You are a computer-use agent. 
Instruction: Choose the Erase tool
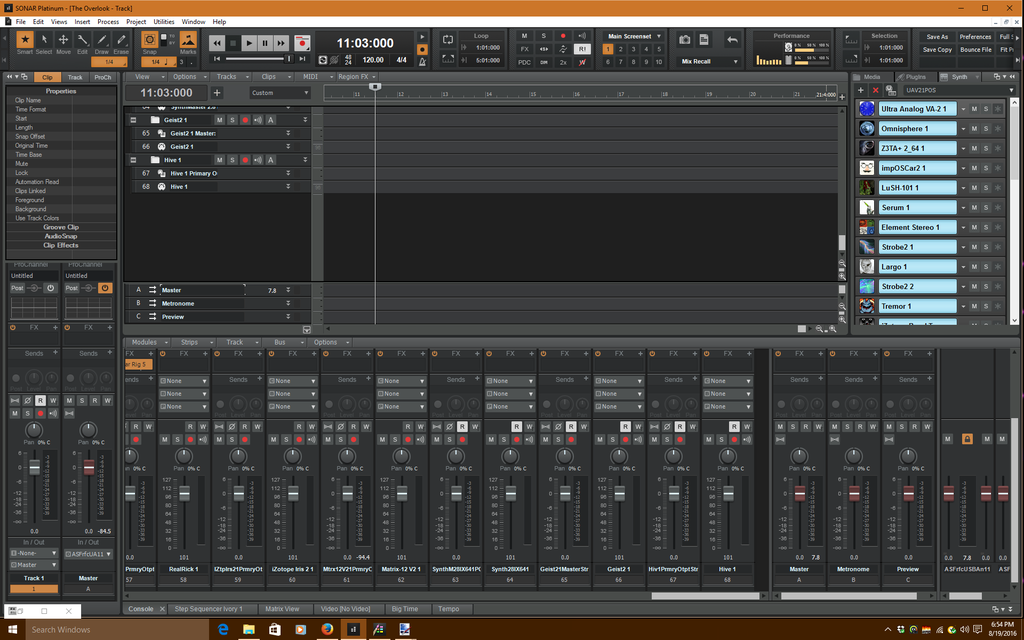pyautogui.click(x=121, y=41)
